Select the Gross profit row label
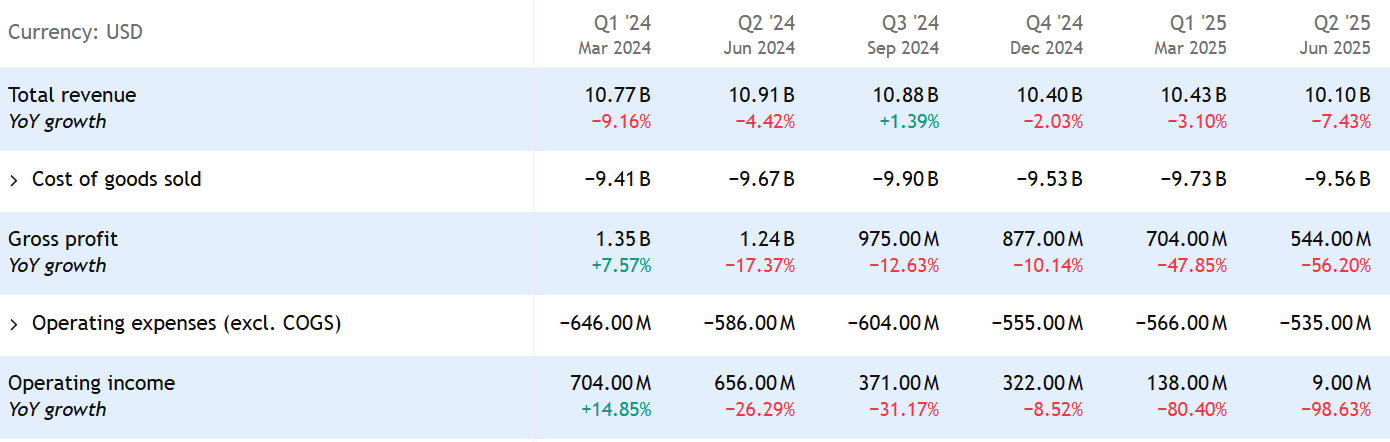This screenshot has width=1390, height=442. pyautogui.click(x=63, y=239)
